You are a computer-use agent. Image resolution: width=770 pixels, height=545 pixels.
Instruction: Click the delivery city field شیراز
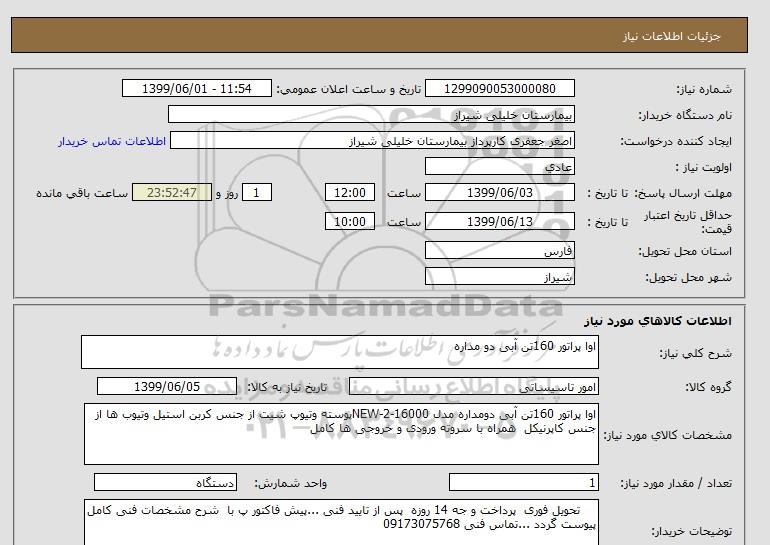(499, 276)
